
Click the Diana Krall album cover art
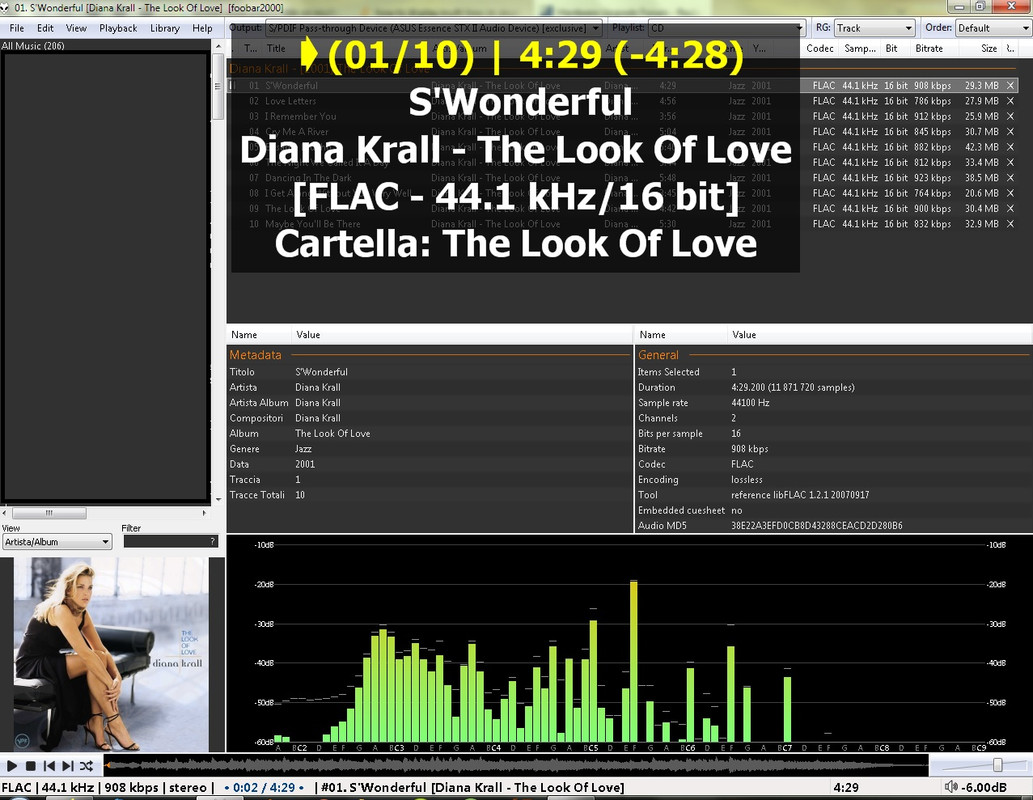[x=111, y=654]
